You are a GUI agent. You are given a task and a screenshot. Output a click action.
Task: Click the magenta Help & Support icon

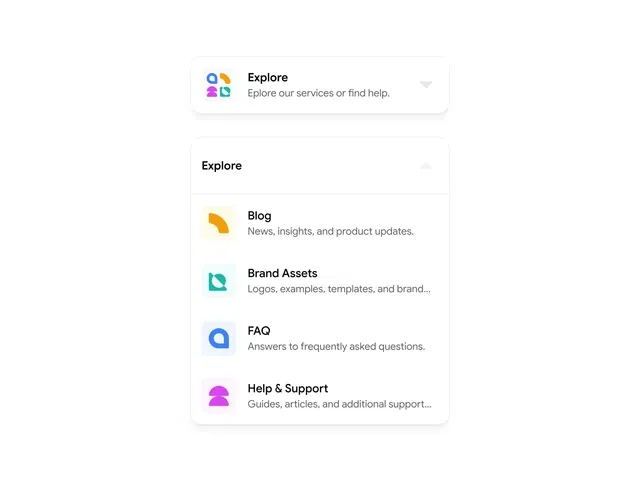point(219,396)
